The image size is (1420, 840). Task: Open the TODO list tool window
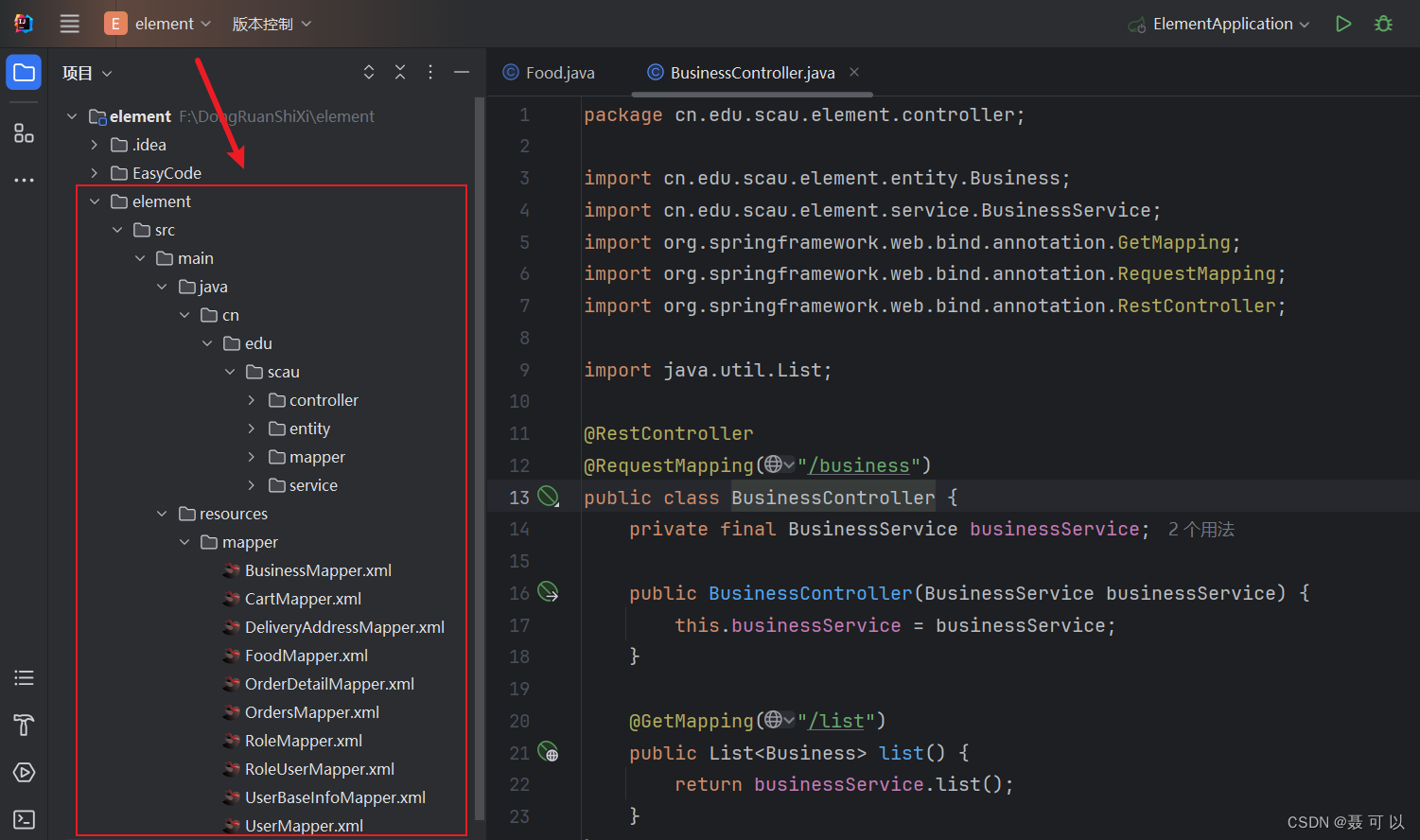[x=24, y=677]
